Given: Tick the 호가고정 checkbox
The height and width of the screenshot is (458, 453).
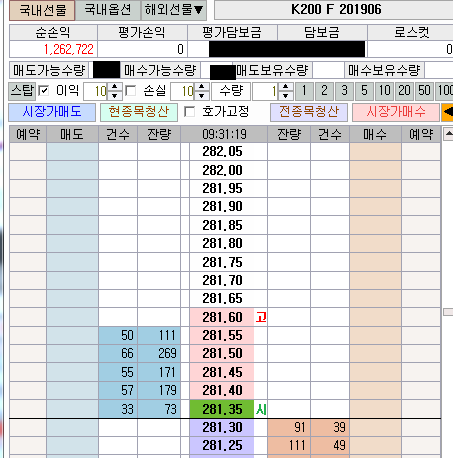Looking at the screenshot, I should click(189, 112).
